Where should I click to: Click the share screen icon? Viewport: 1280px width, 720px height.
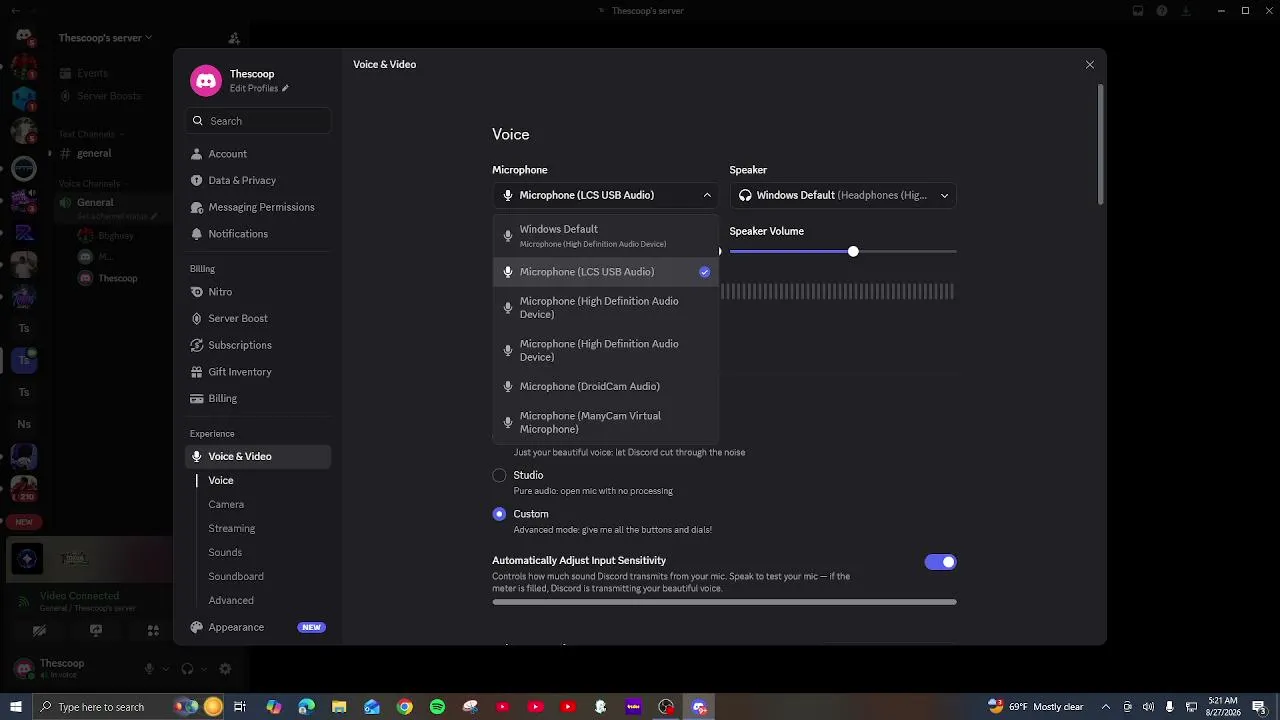[x=96, y=631]
